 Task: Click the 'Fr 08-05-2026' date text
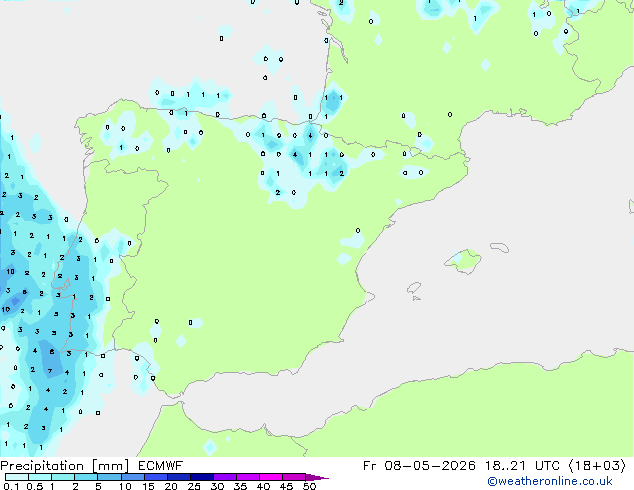click(419, 466)
